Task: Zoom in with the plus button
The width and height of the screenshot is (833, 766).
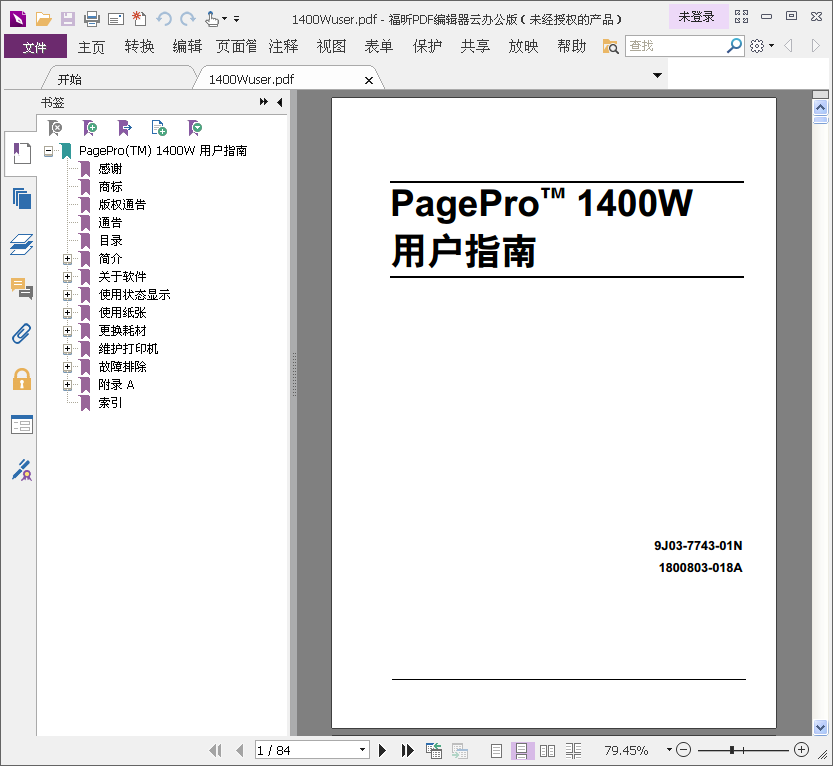Action: pos(802,750)
